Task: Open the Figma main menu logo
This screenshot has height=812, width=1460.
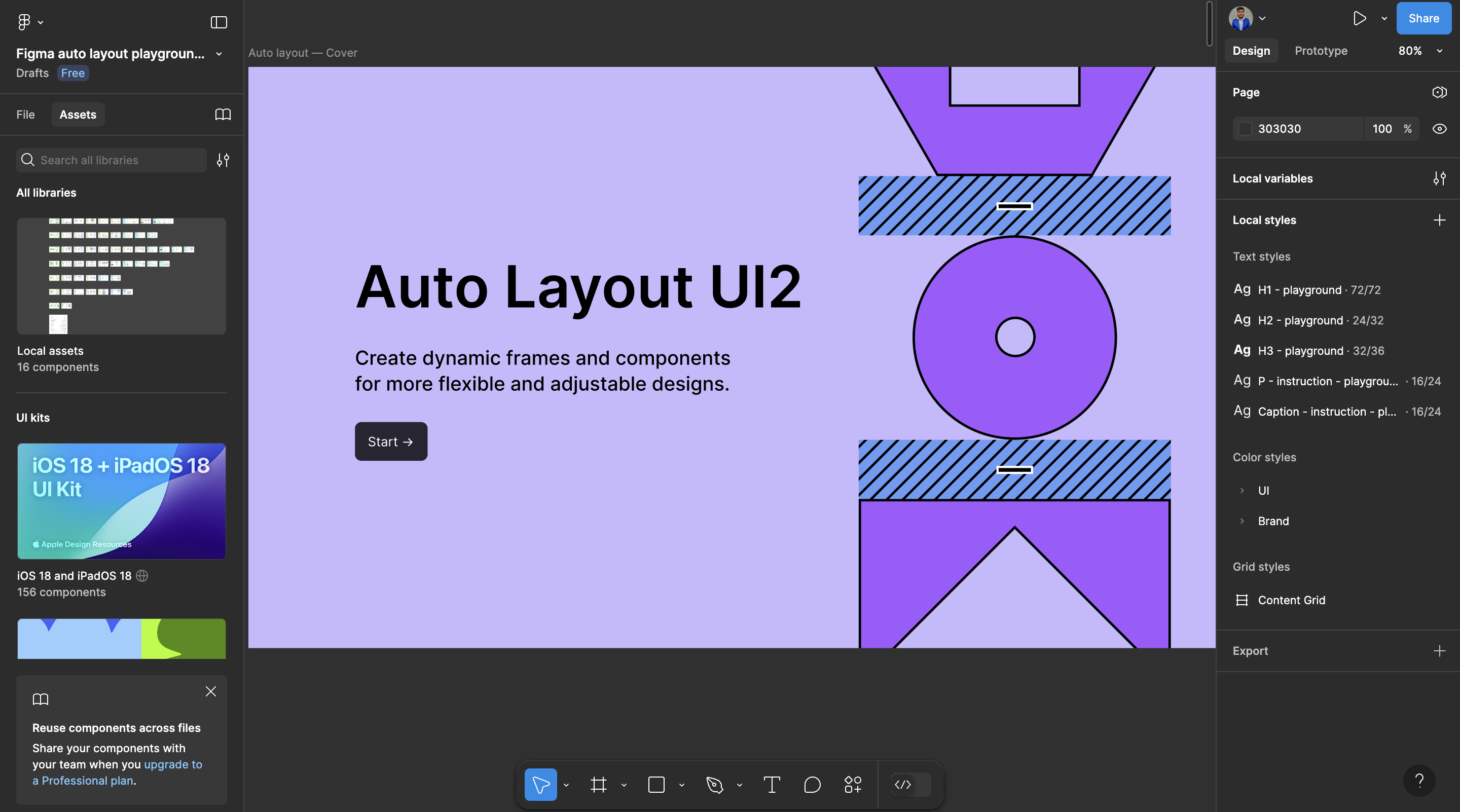Action: click(x=24, y=22)
